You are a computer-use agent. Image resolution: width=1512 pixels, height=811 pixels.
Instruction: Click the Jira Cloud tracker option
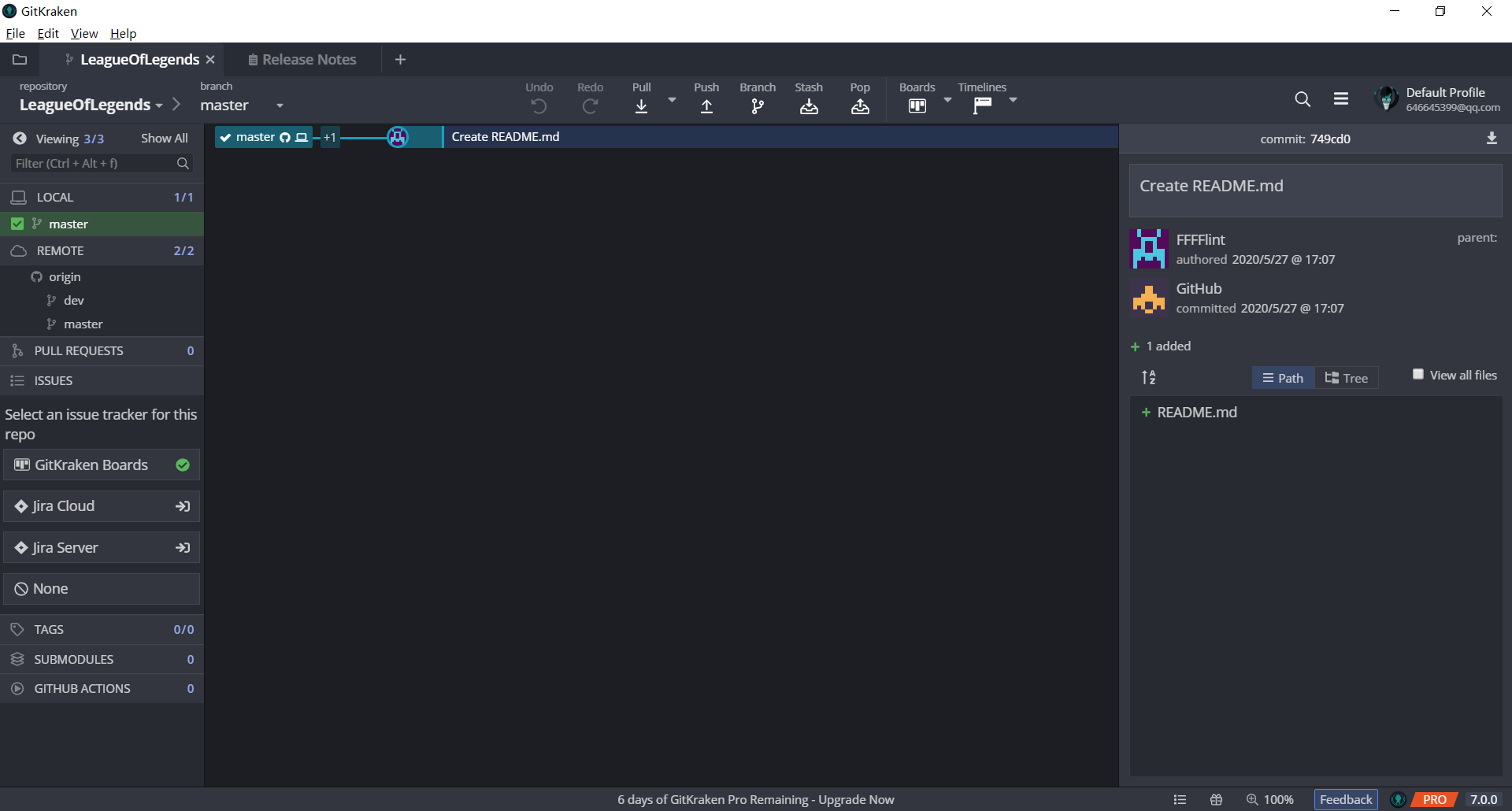(x=102, y=506)
